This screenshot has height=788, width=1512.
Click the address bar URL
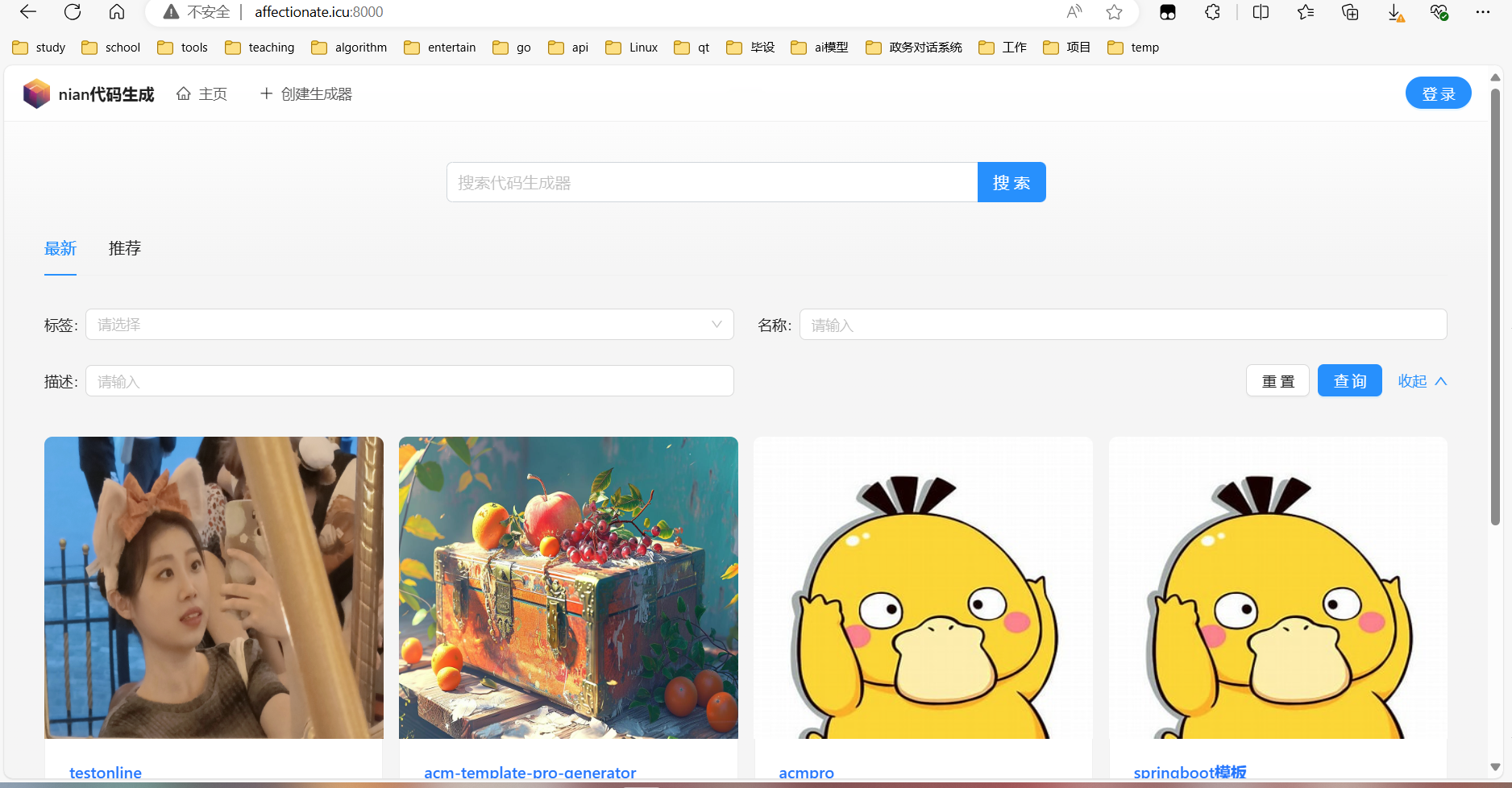click(x=319, y=12)
